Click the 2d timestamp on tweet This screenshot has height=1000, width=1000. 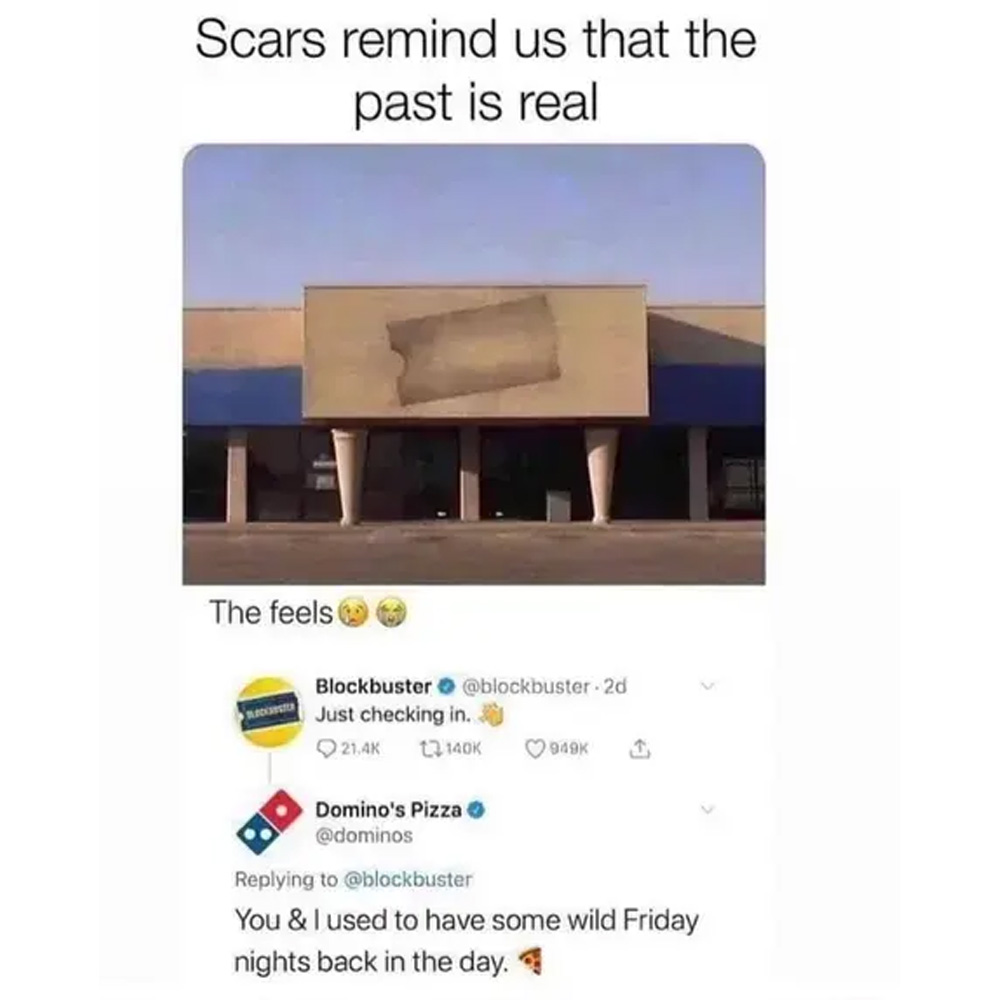pos(615,687)
